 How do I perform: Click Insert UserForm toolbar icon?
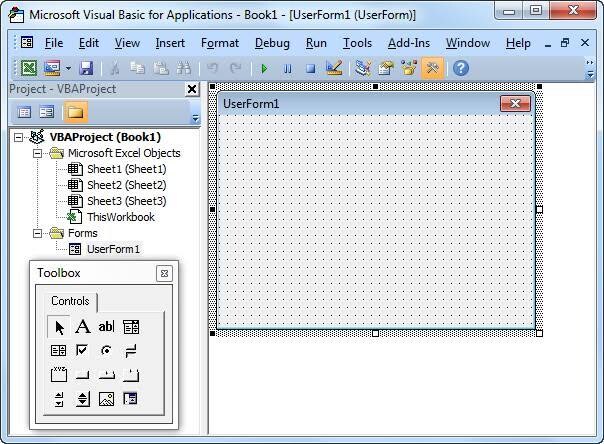tap(52, 69)
